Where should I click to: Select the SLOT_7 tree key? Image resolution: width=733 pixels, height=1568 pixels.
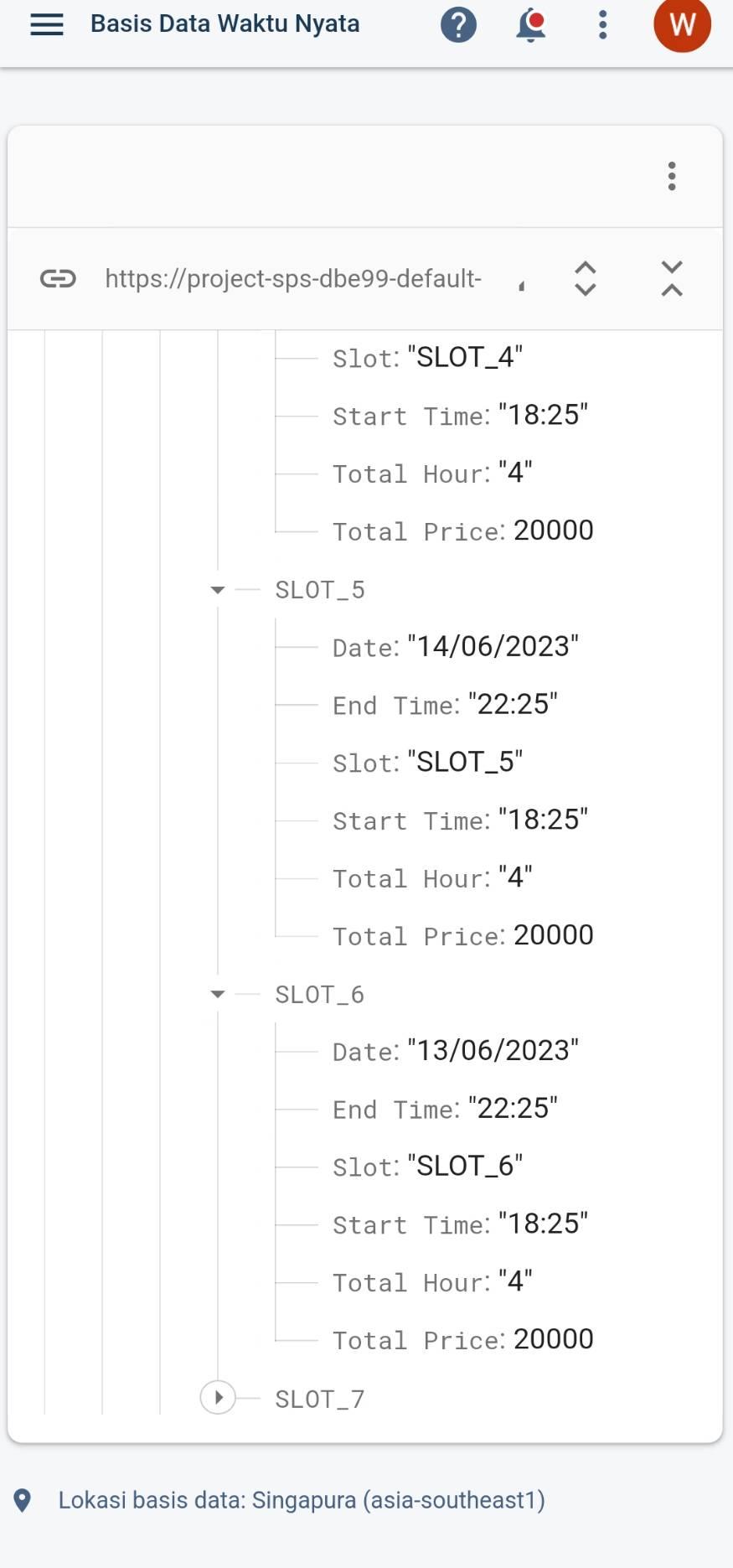[x=319, y=1399]
